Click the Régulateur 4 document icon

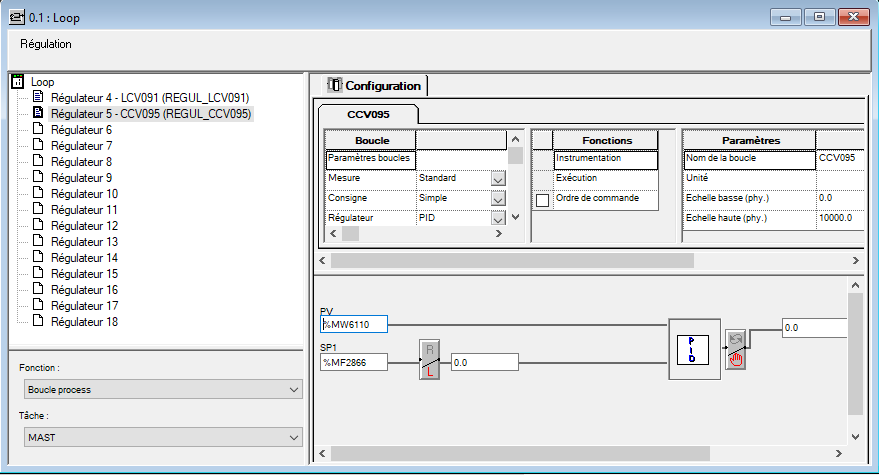click(38, 98)
